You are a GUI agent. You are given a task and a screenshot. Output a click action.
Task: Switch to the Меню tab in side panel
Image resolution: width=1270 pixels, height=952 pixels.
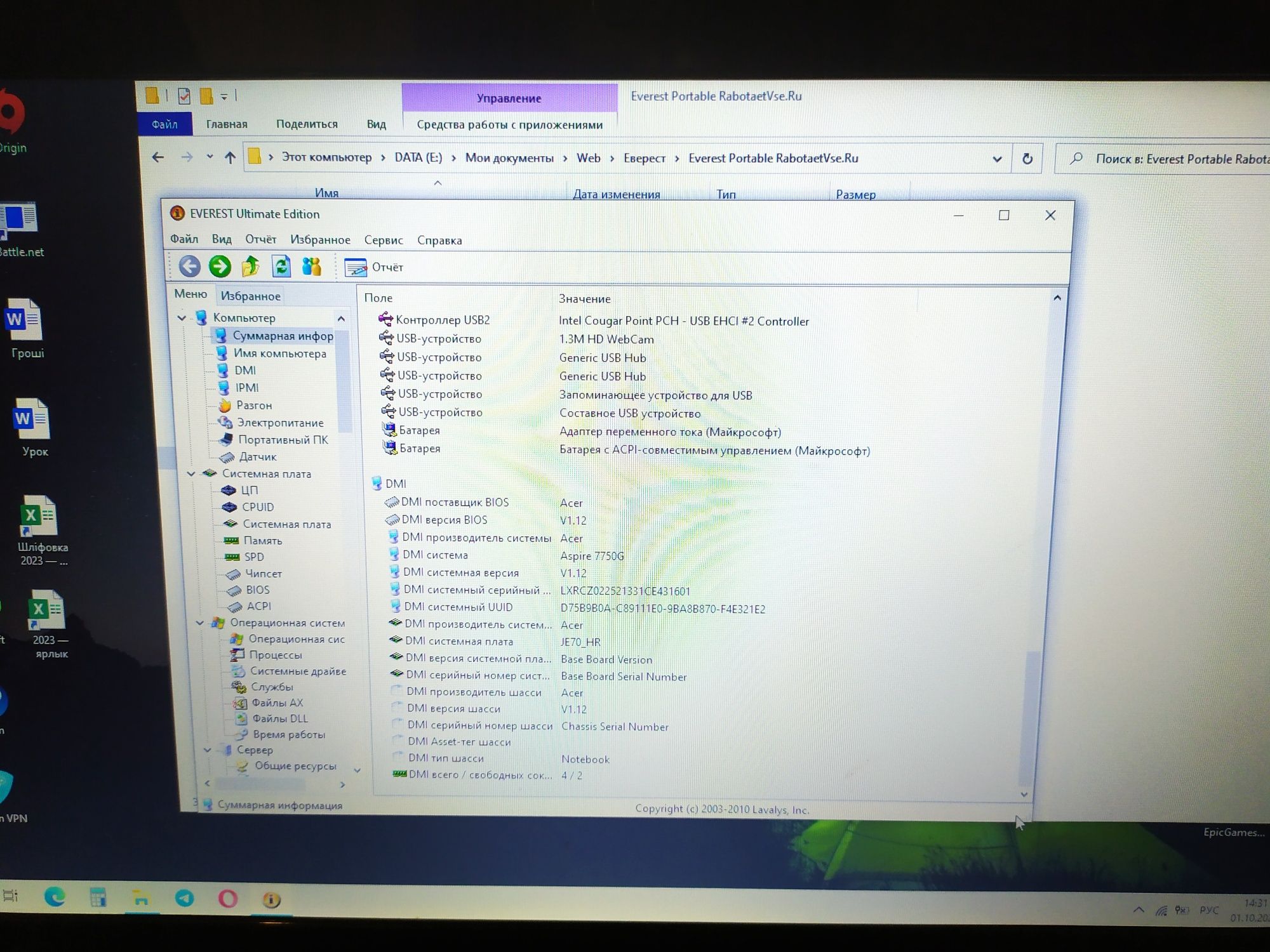click(x=190, y=294)
